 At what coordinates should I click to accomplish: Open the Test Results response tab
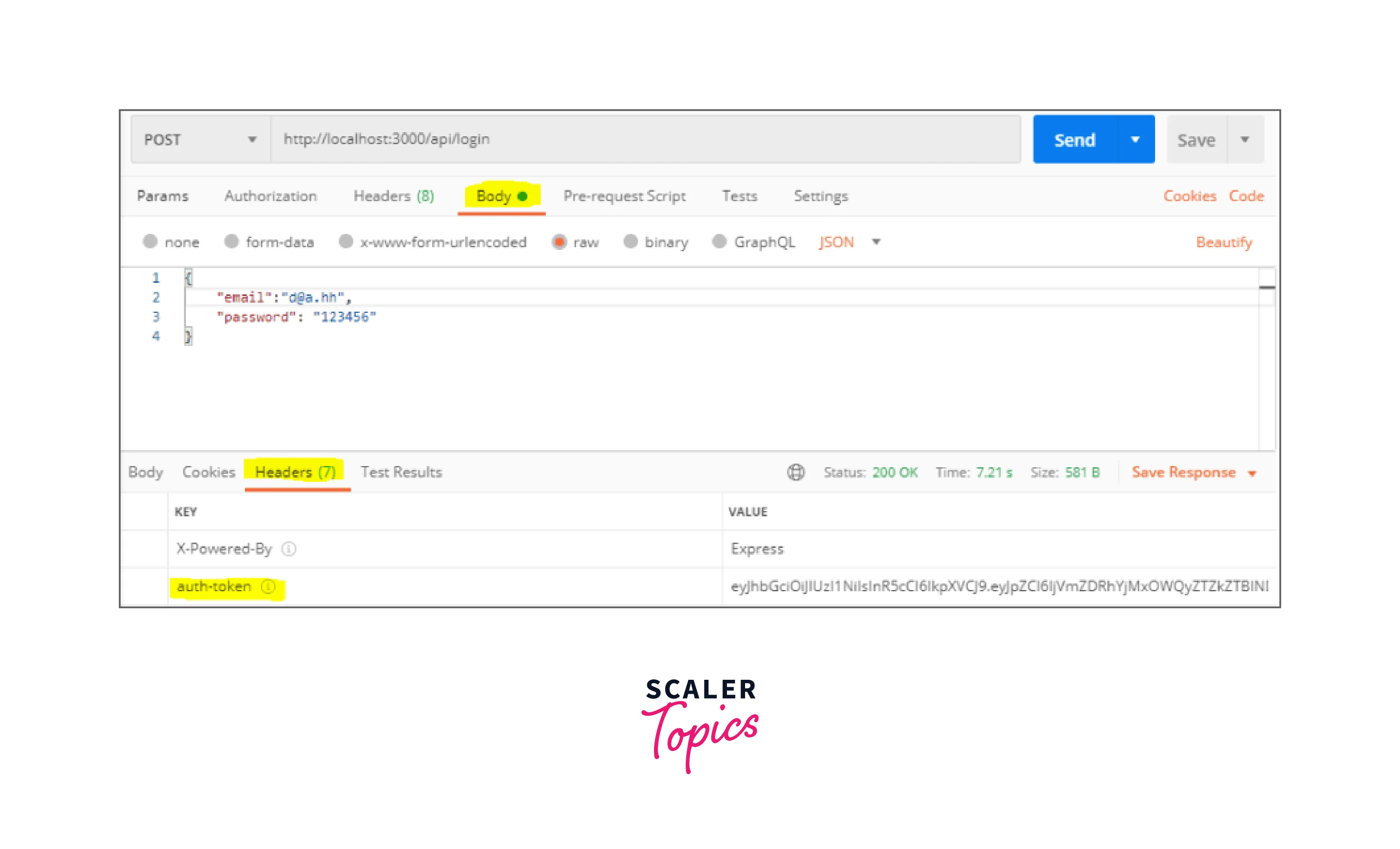pos(401,472)
